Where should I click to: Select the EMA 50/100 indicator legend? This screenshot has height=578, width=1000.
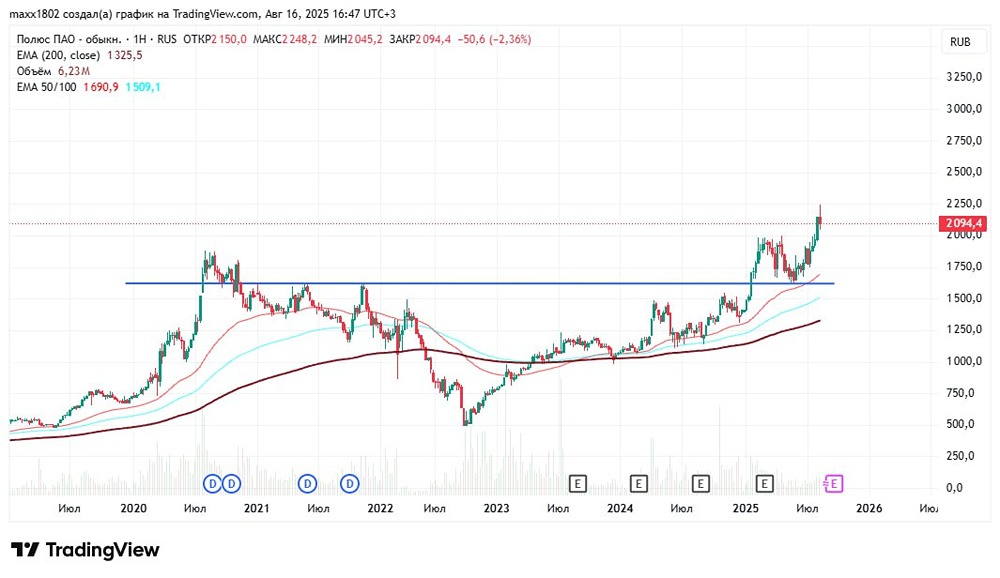pos(89,87)
